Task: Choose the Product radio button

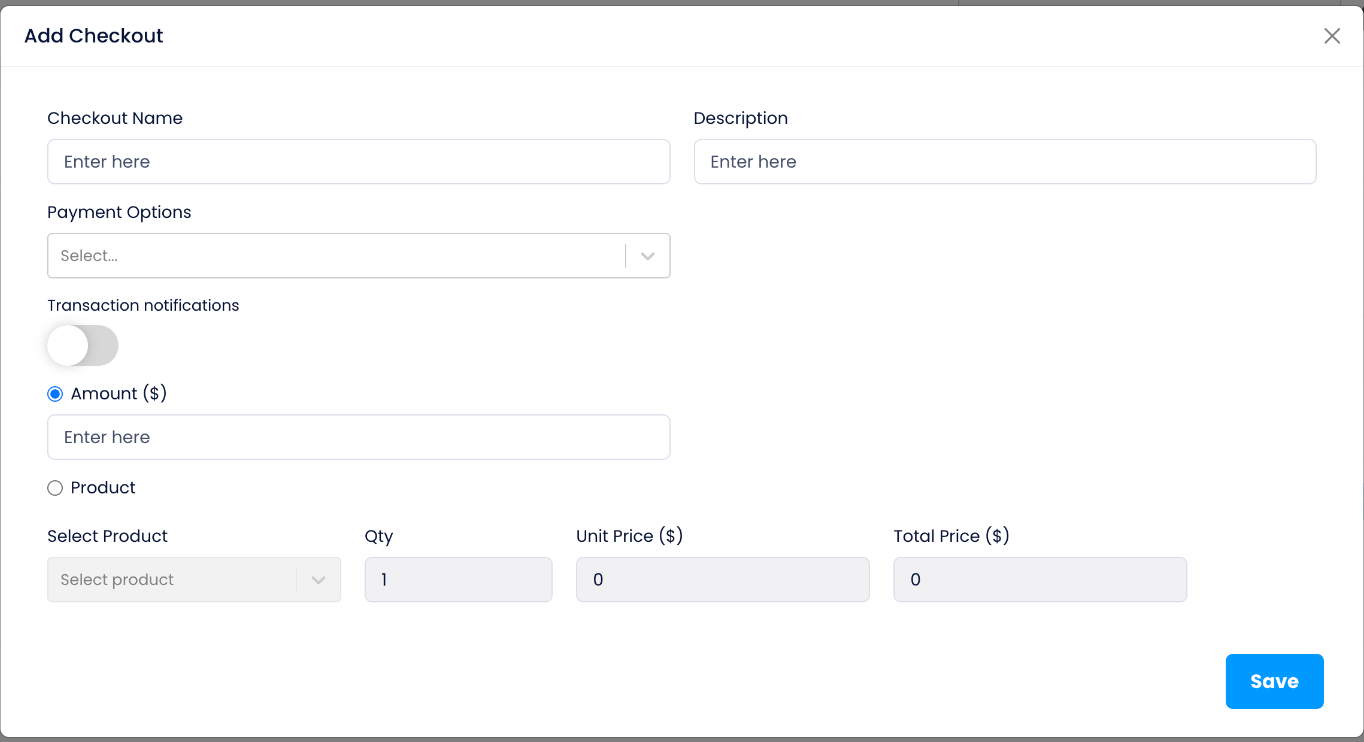Action: (x=55, y=488)
